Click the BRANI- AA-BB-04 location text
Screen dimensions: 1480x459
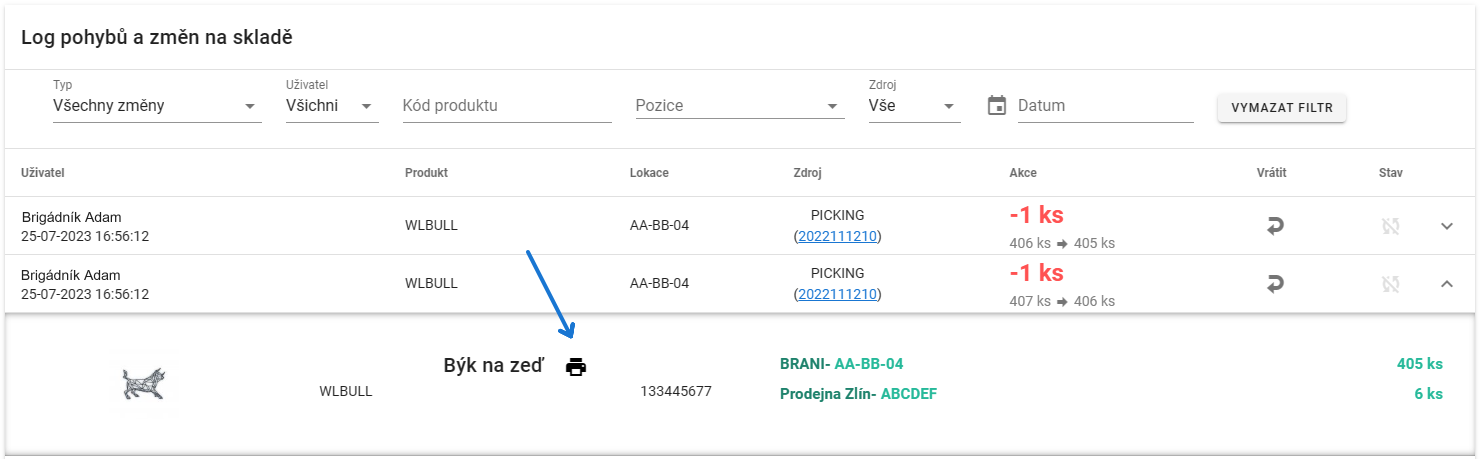coord(841,364)
